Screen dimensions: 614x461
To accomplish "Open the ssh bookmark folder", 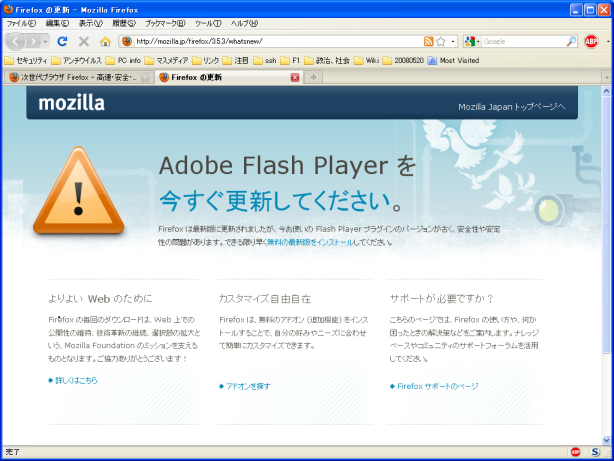I will point(265,60).
